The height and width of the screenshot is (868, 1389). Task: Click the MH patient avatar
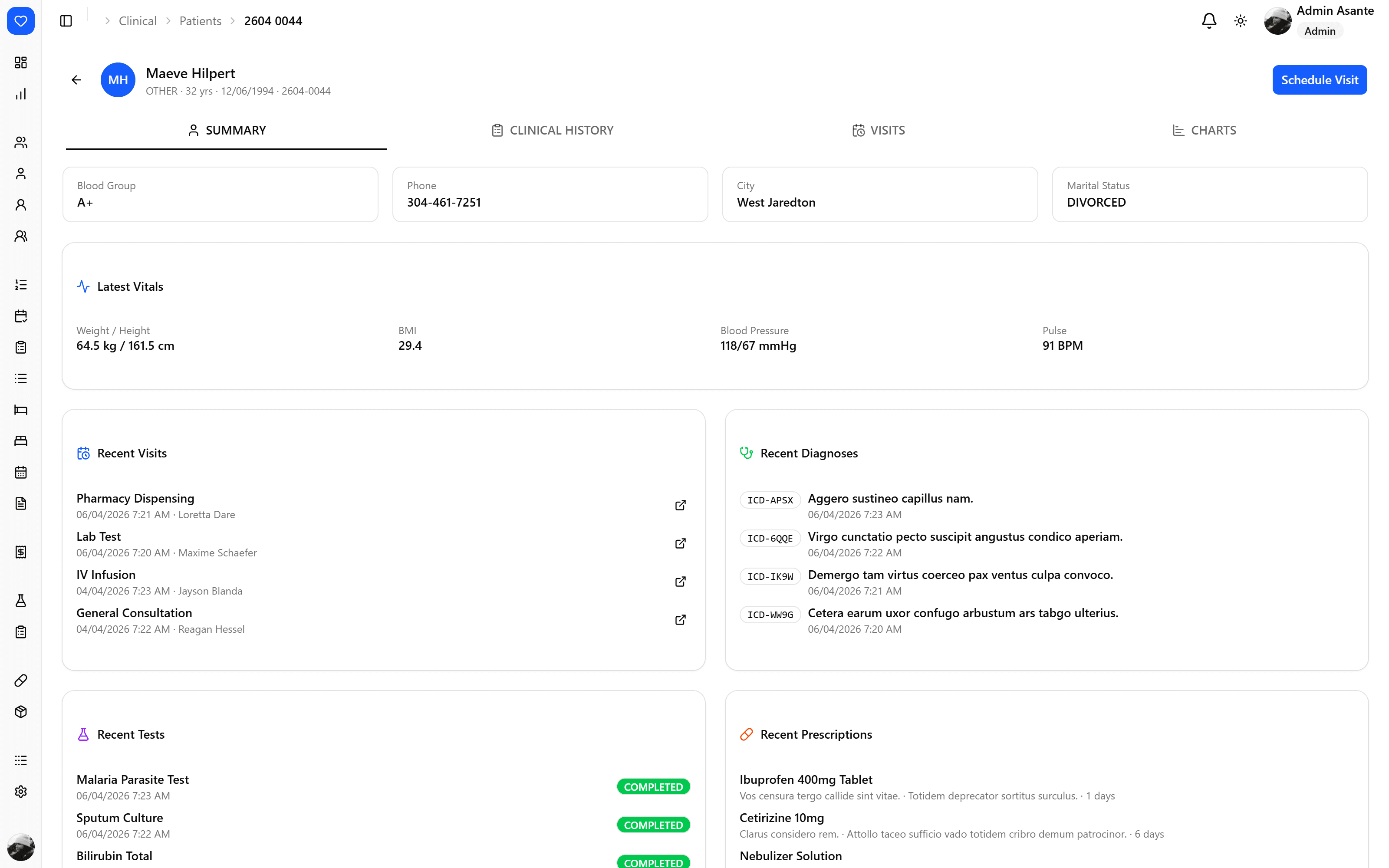(118, 80)
